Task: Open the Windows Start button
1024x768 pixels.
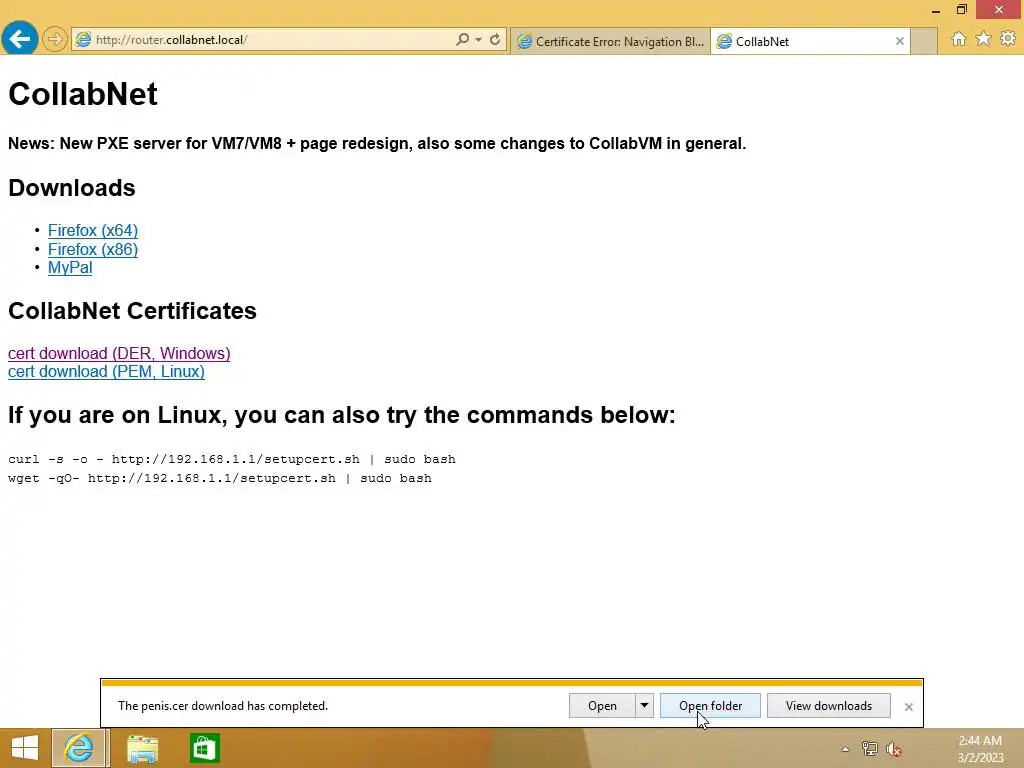Action: tap(25, 748)
